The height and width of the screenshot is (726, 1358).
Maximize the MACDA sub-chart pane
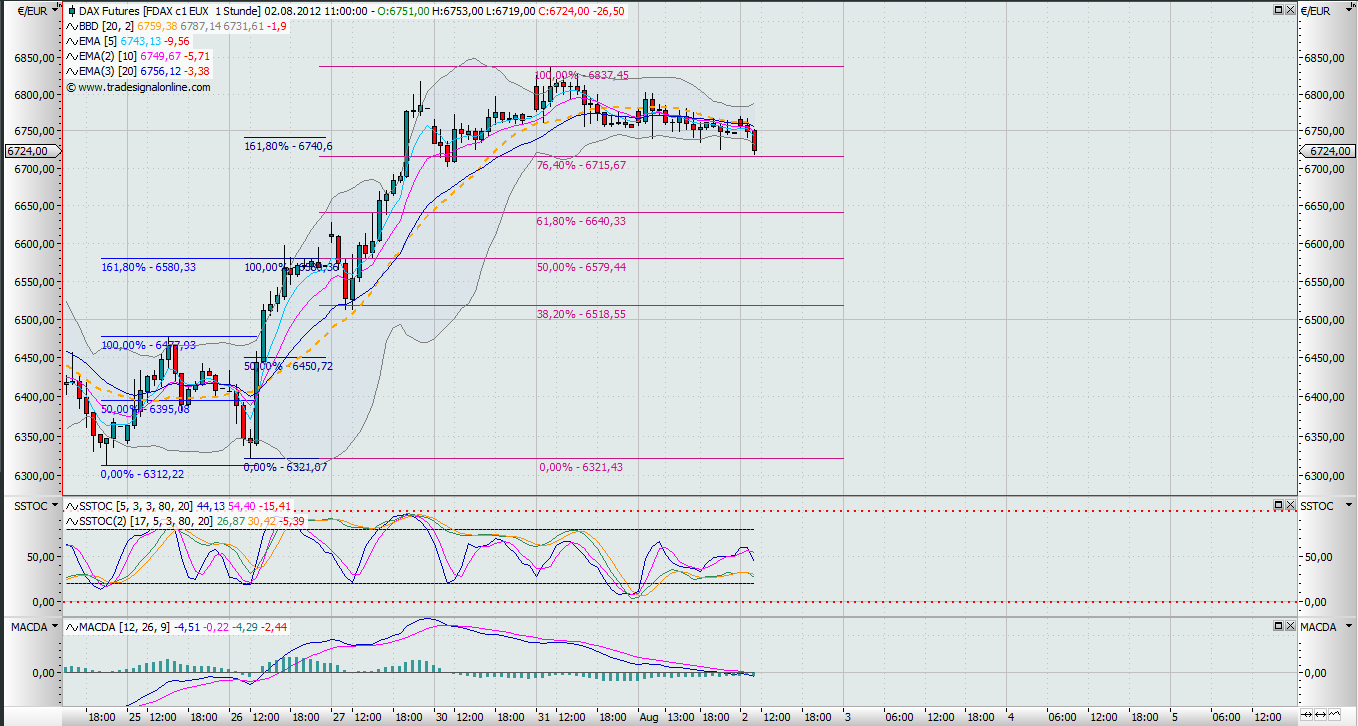pyautogui.click(x=1279, y=626)
